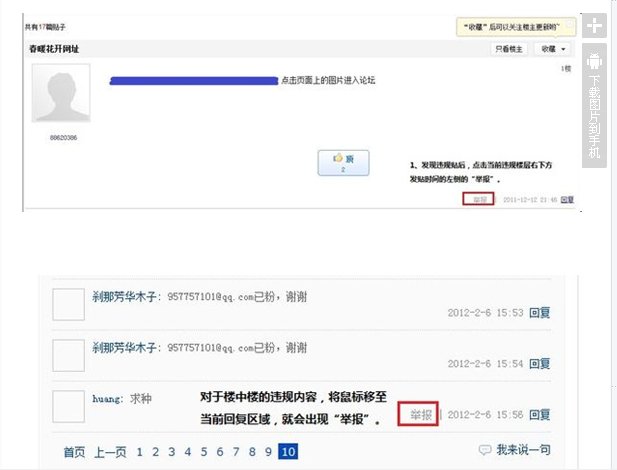The width and height of the screenshot is (617, 470).
Task: Go to 首页 in the pagination
Action: pyautogui.click(x=74, y=452)
